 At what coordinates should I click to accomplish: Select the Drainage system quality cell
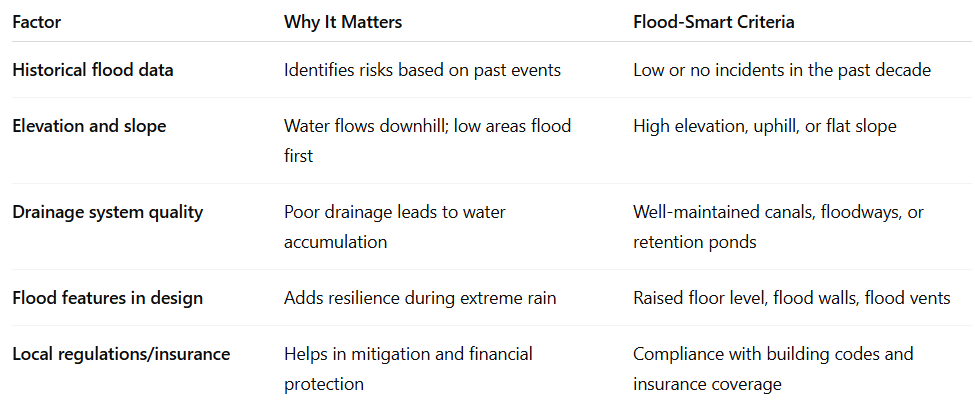click(108, 212)
